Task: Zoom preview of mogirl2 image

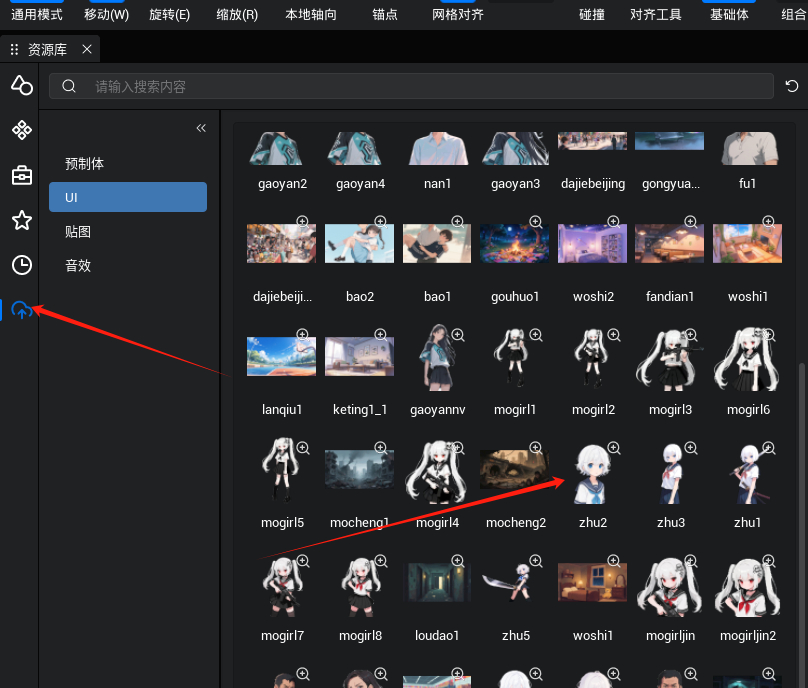Action: (x=614, y=334)
